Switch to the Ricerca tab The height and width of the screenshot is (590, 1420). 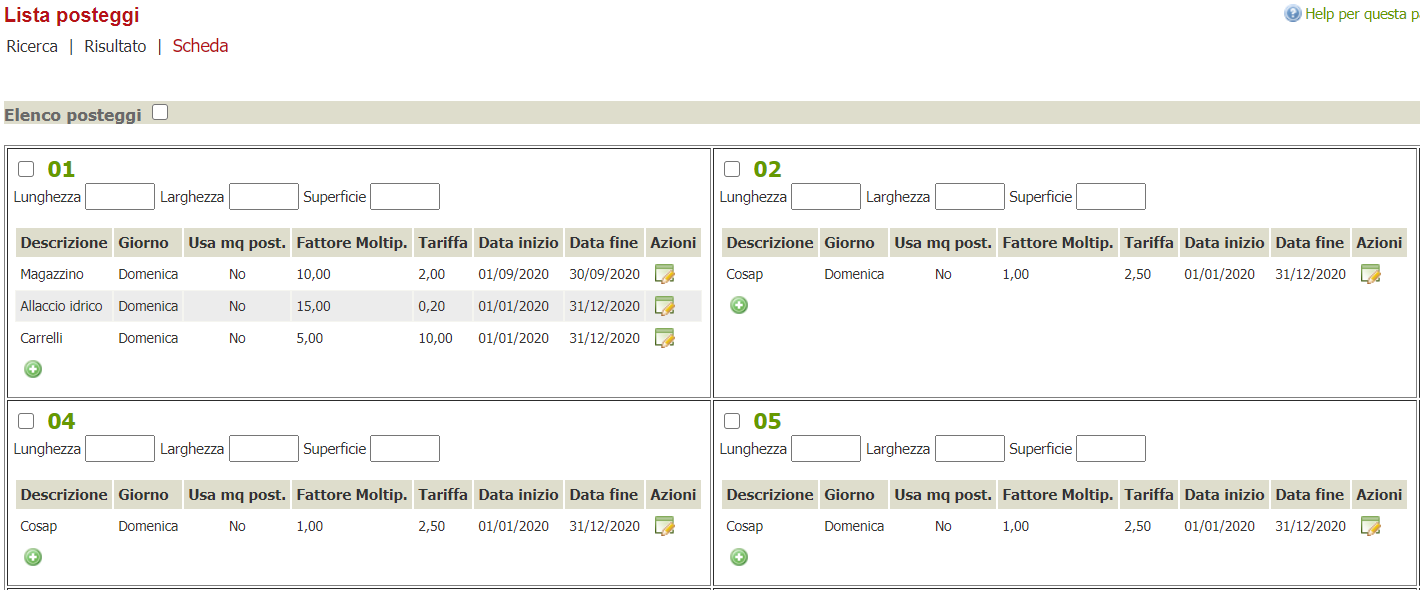[x=32, y=46]
